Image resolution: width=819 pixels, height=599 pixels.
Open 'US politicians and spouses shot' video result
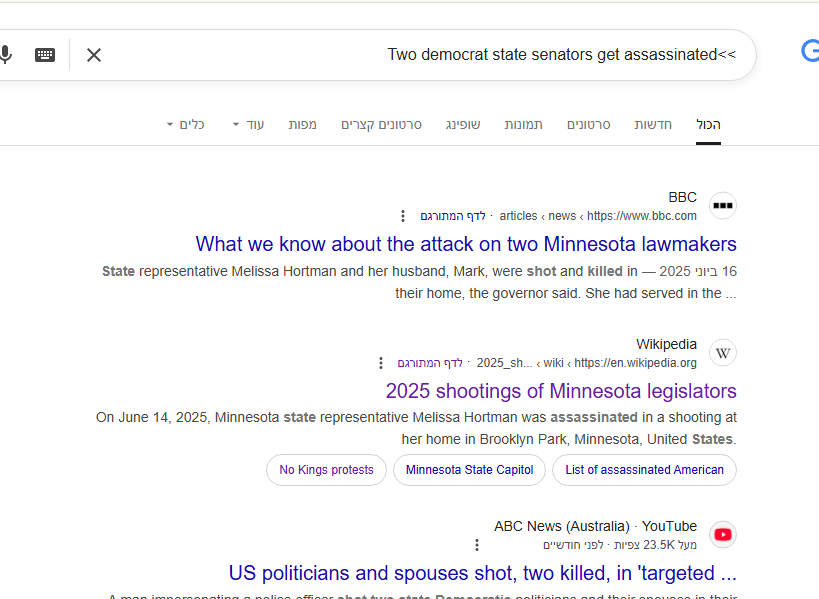[483, 573]
